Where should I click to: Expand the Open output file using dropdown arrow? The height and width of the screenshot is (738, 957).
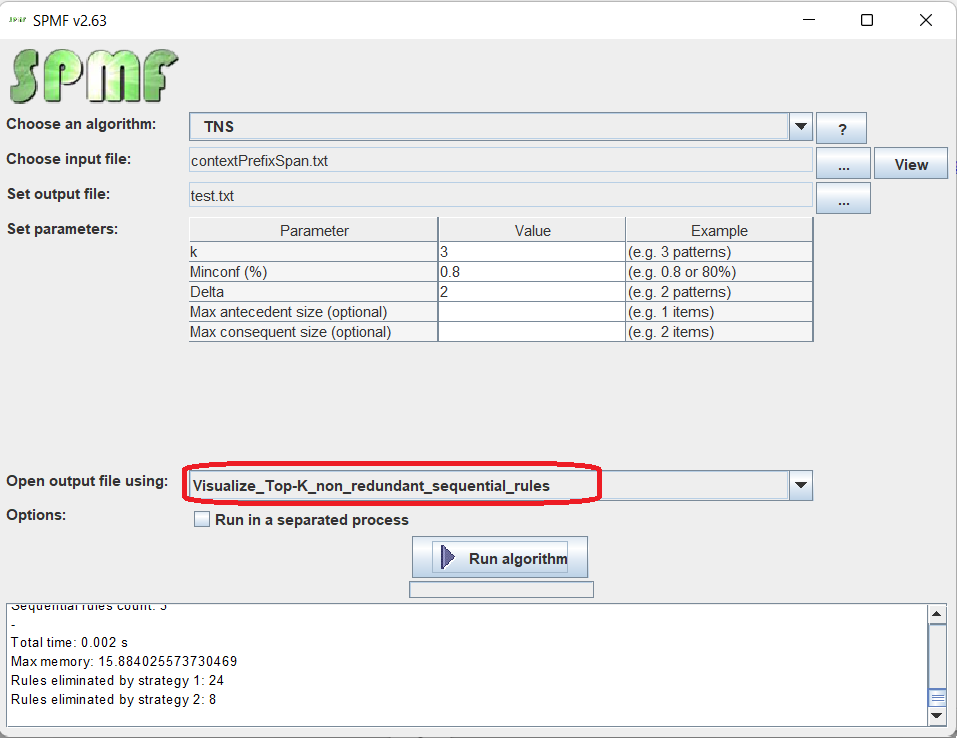(800, 486)
